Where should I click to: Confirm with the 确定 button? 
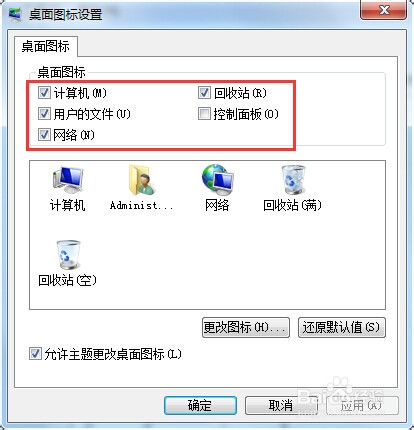(200, 405)
